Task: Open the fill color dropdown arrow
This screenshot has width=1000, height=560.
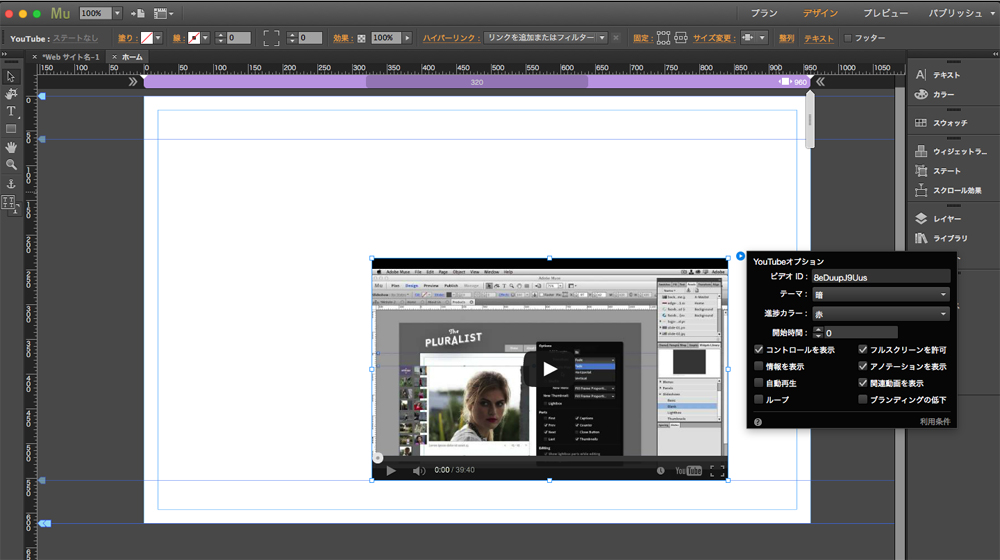Action: click(158, 38)
